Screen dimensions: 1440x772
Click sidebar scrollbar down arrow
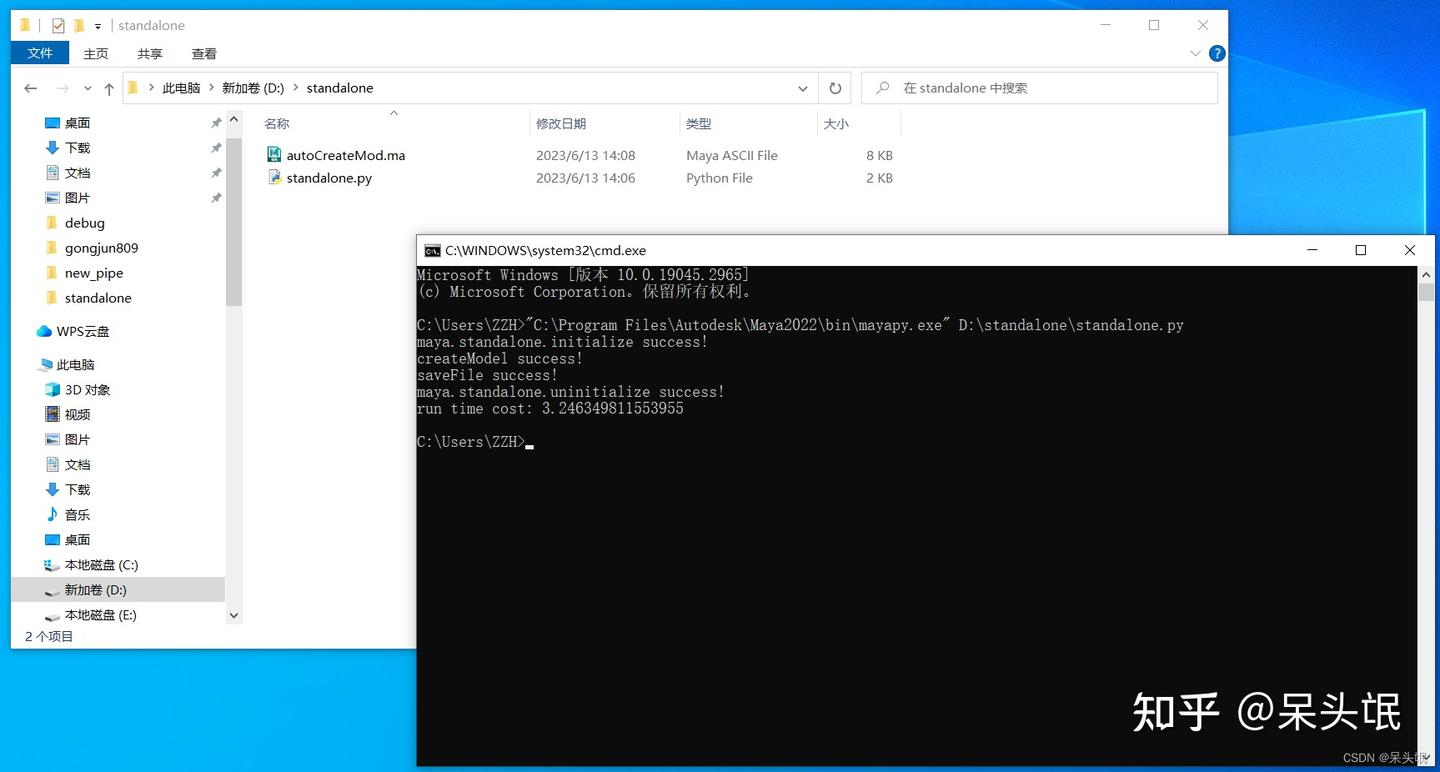click(x=234, y=616)
